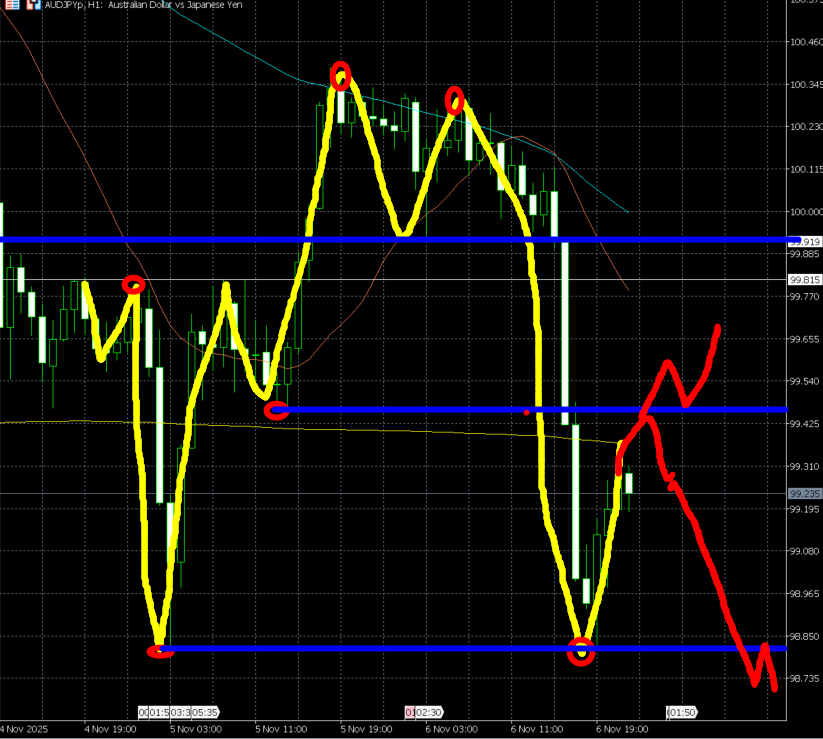Select the red circle on the 99.8 left peak
Viewport: 823px width, 739px height.
132,285
